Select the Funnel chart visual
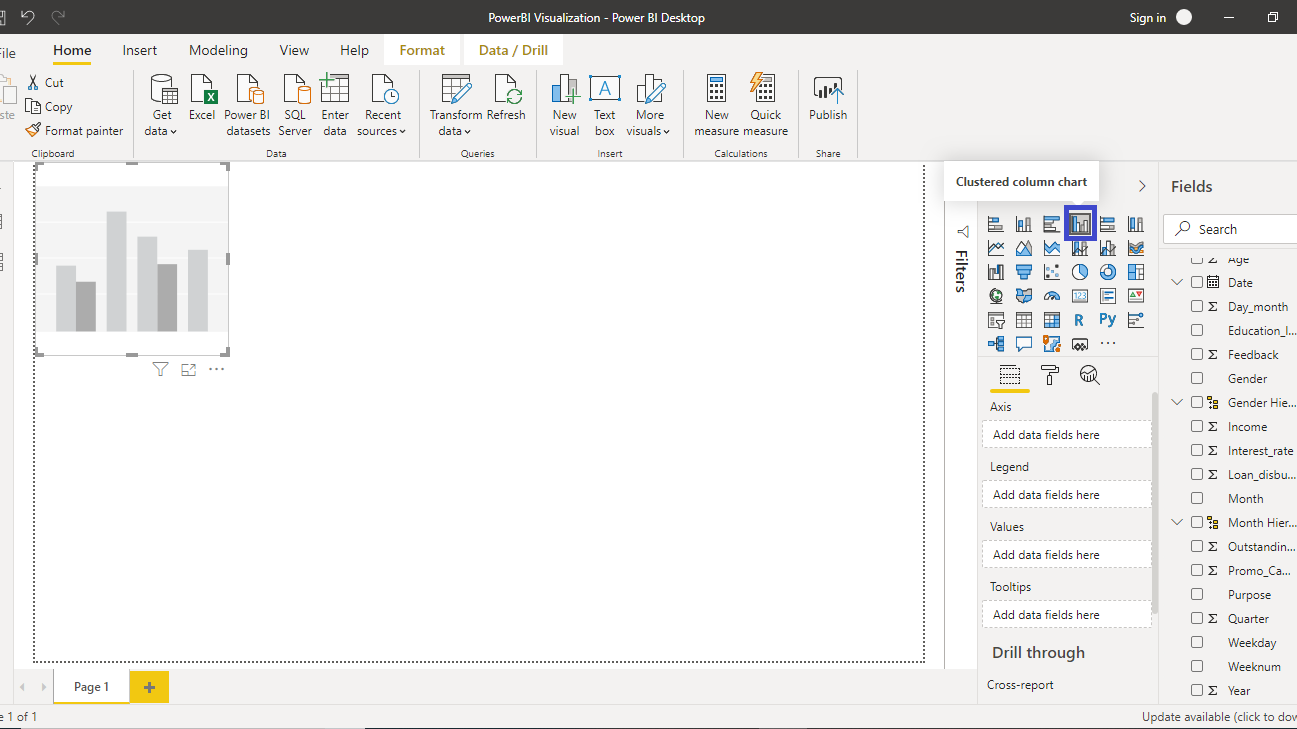1297x729 pixels. [1024, 272]
